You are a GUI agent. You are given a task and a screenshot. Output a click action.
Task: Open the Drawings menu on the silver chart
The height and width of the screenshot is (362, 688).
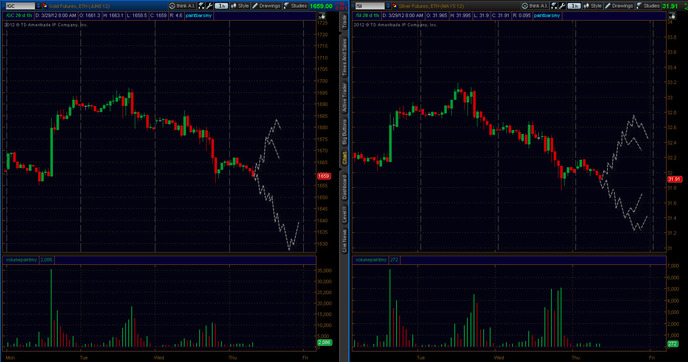pyautogui.click(x=618, y=6)
